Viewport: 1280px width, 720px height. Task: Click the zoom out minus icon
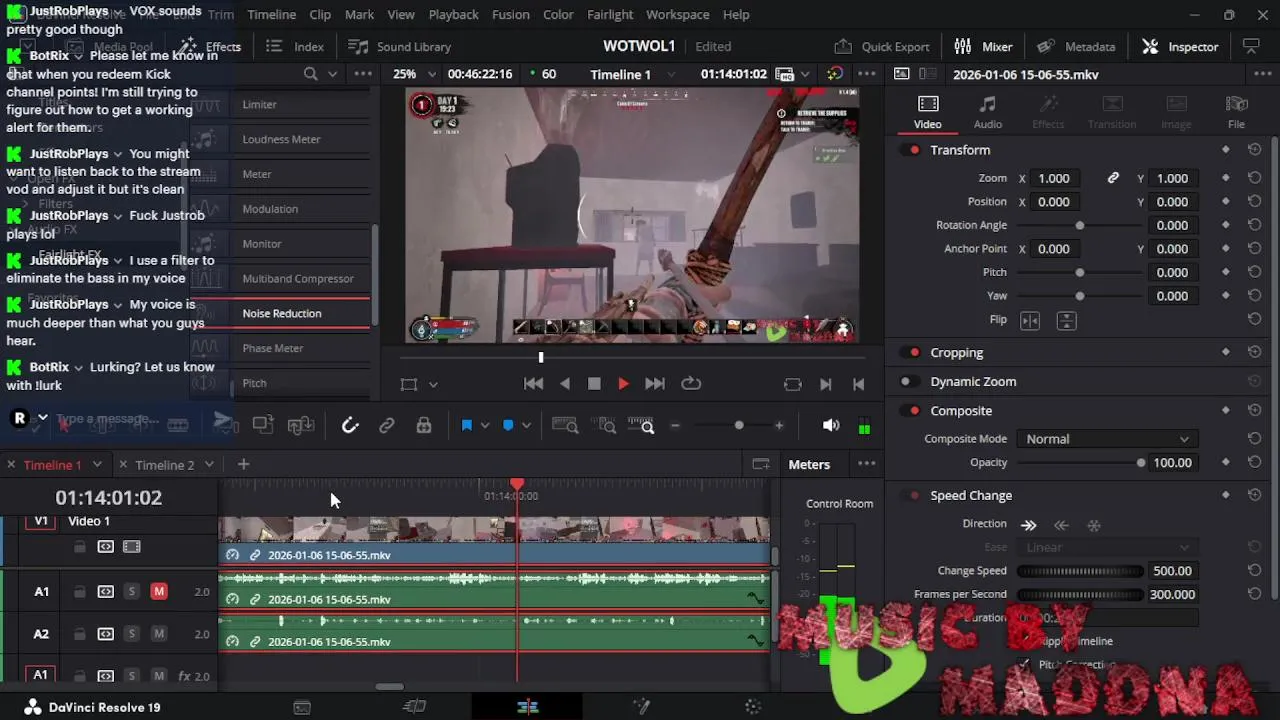(675, 425)
